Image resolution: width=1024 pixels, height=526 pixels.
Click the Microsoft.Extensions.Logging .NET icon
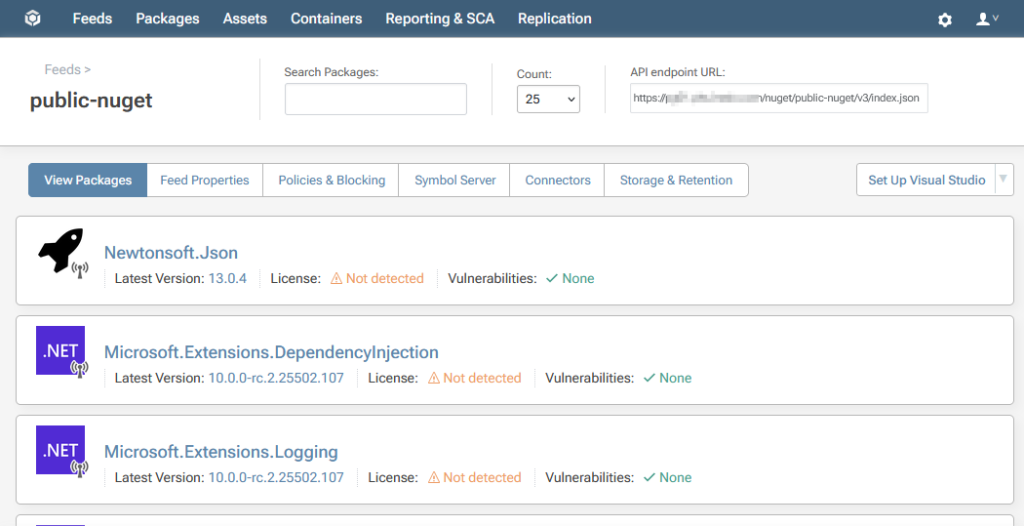pos(60,450)
